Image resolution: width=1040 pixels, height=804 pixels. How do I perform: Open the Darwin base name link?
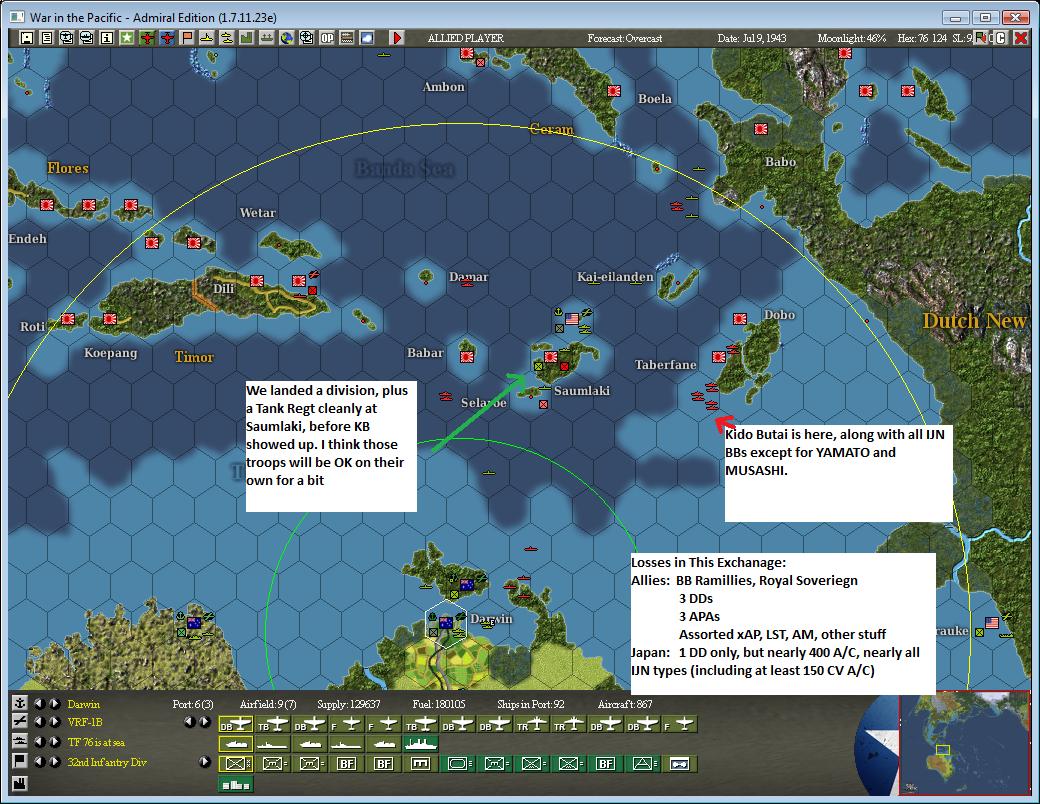click(x=84, y=704)
